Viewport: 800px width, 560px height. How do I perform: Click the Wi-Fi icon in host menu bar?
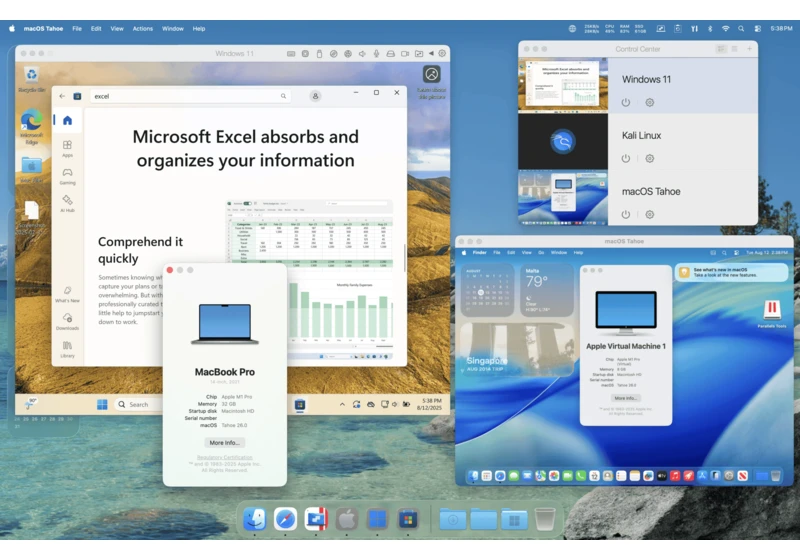click(725, 29)
